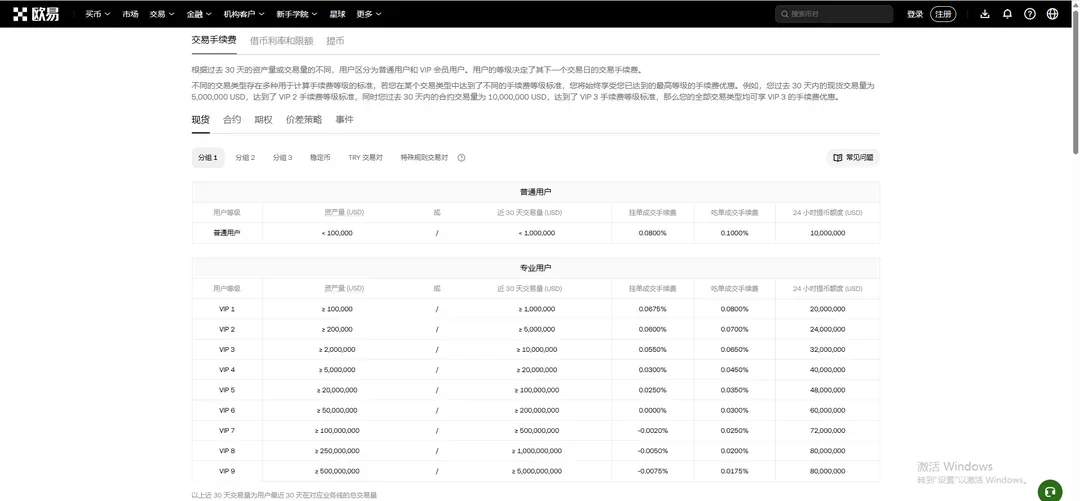
Task: Open the green customer support headset icon
Action: [x=1050, y=491]
